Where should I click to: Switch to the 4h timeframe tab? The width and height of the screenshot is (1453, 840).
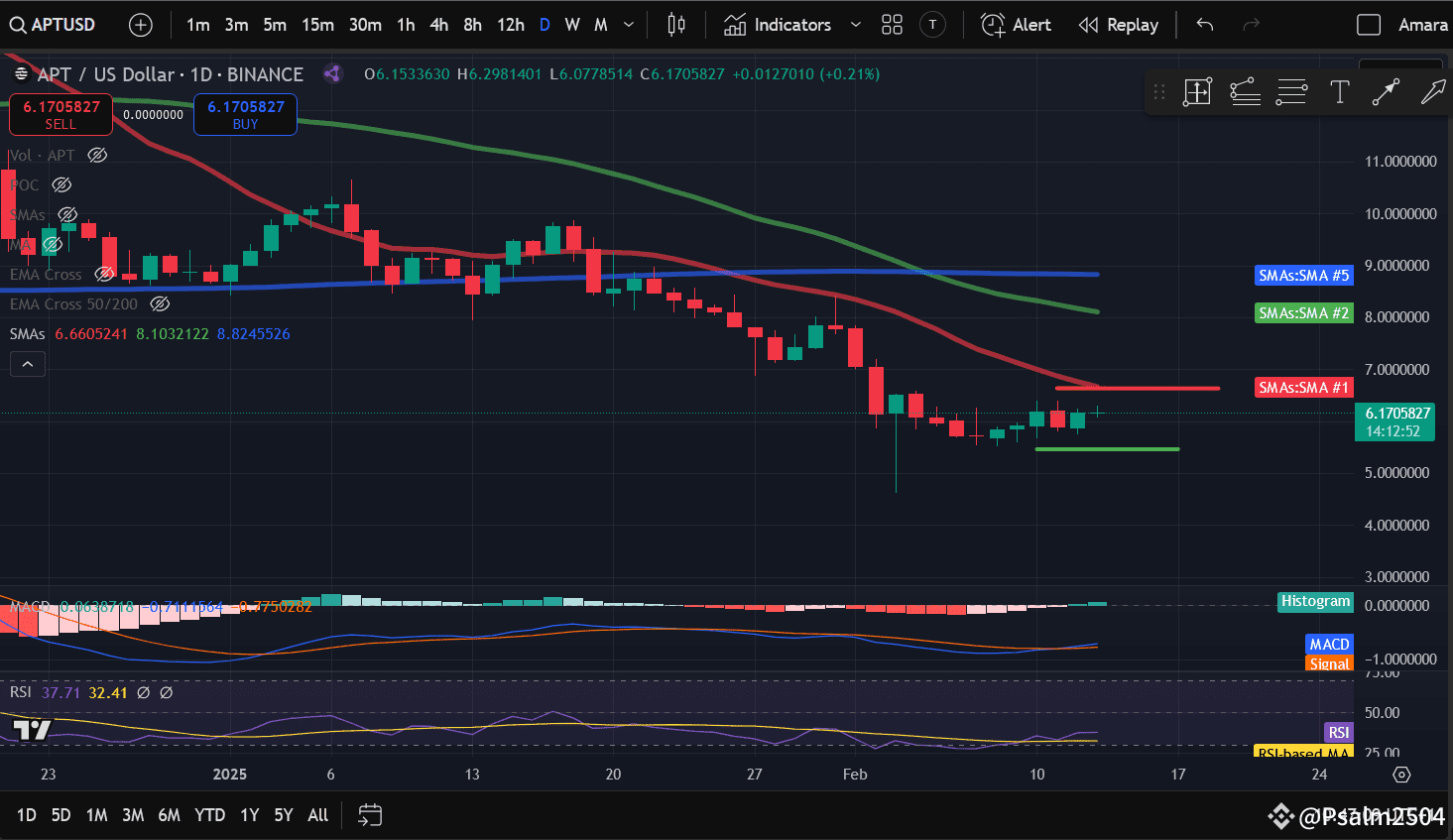click(x=438, y=24)
